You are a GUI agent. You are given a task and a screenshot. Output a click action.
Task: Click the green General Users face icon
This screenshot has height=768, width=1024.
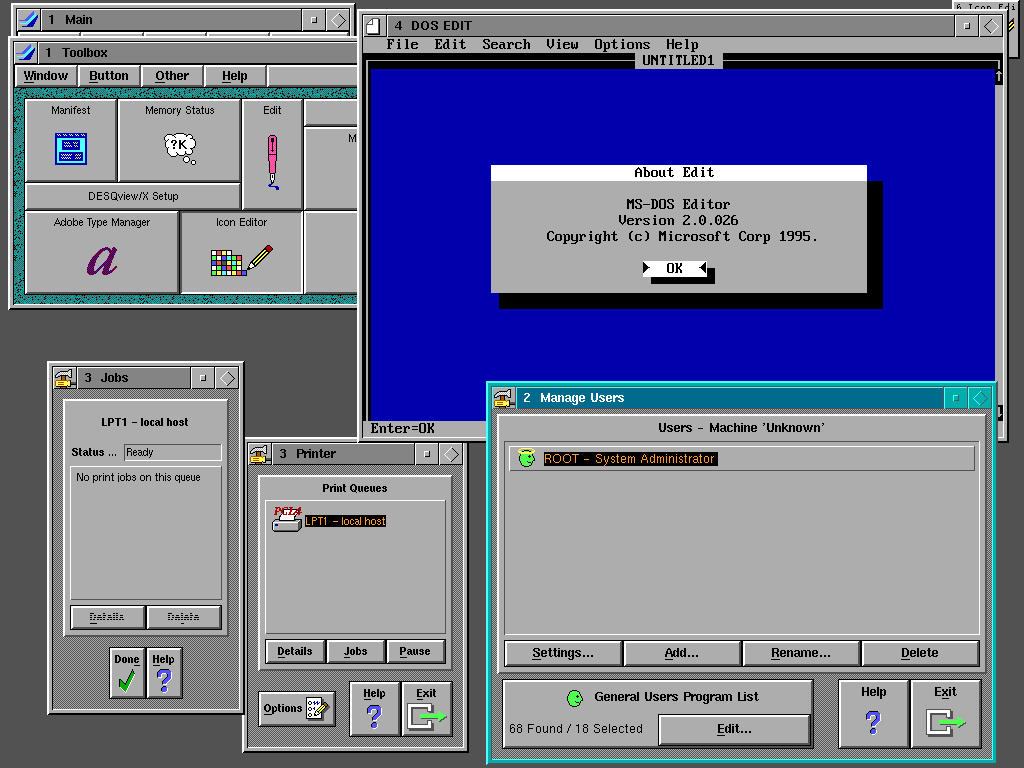(575, 698)
